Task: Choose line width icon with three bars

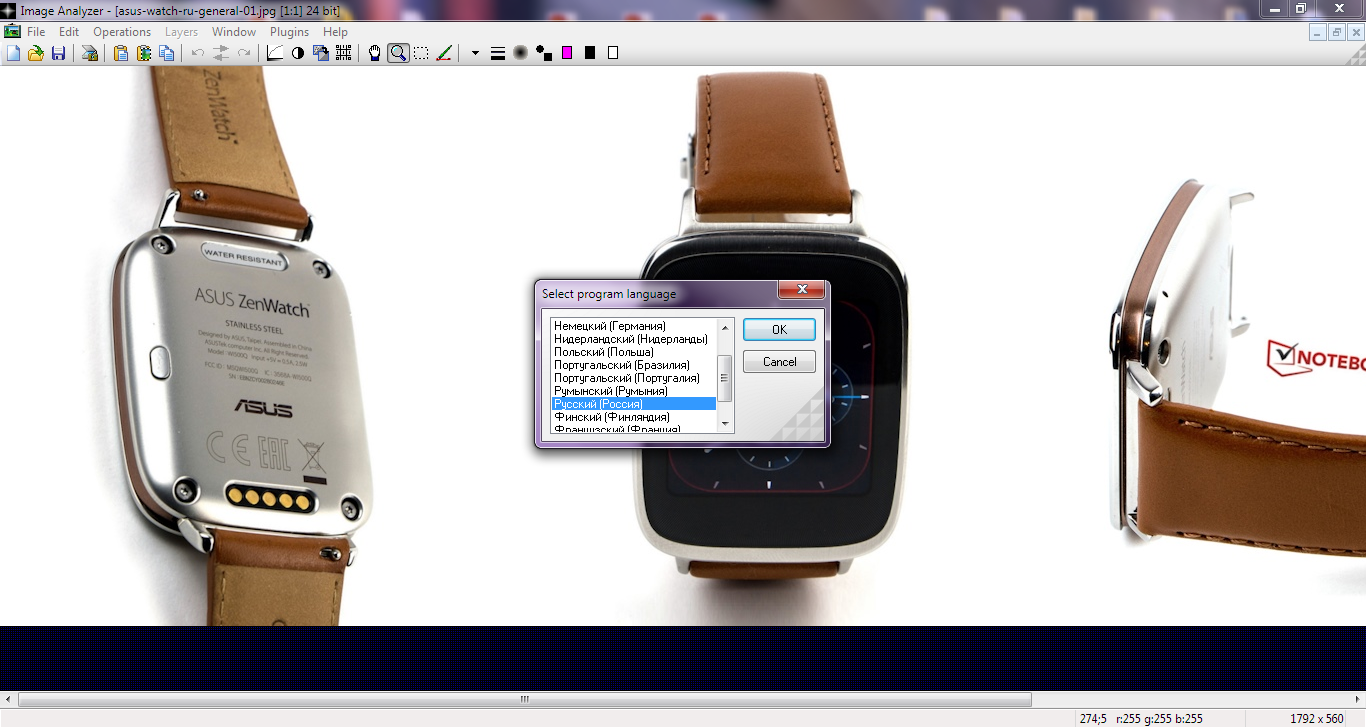Action: click(x=497, y=53)
